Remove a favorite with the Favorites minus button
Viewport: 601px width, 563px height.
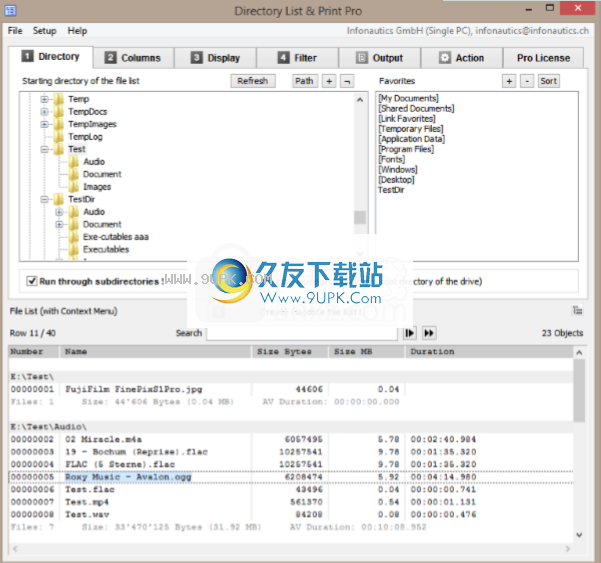[x=527, y=81]
